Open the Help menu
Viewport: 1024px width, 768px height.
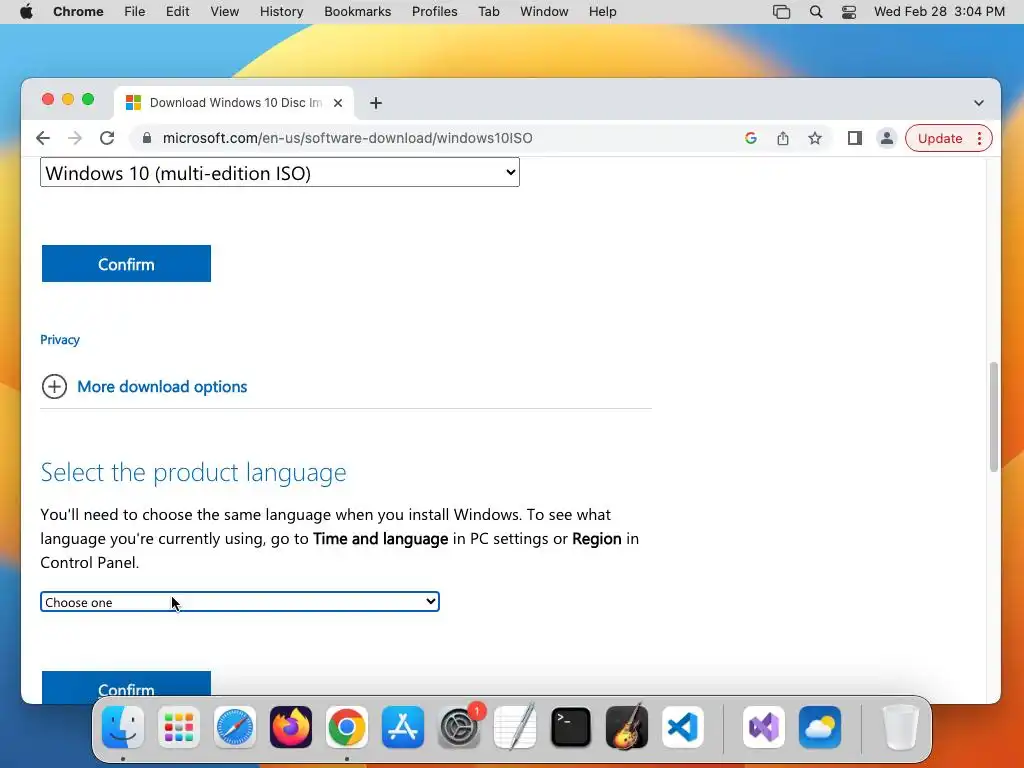pyautogui.click(x=602, y=12)
